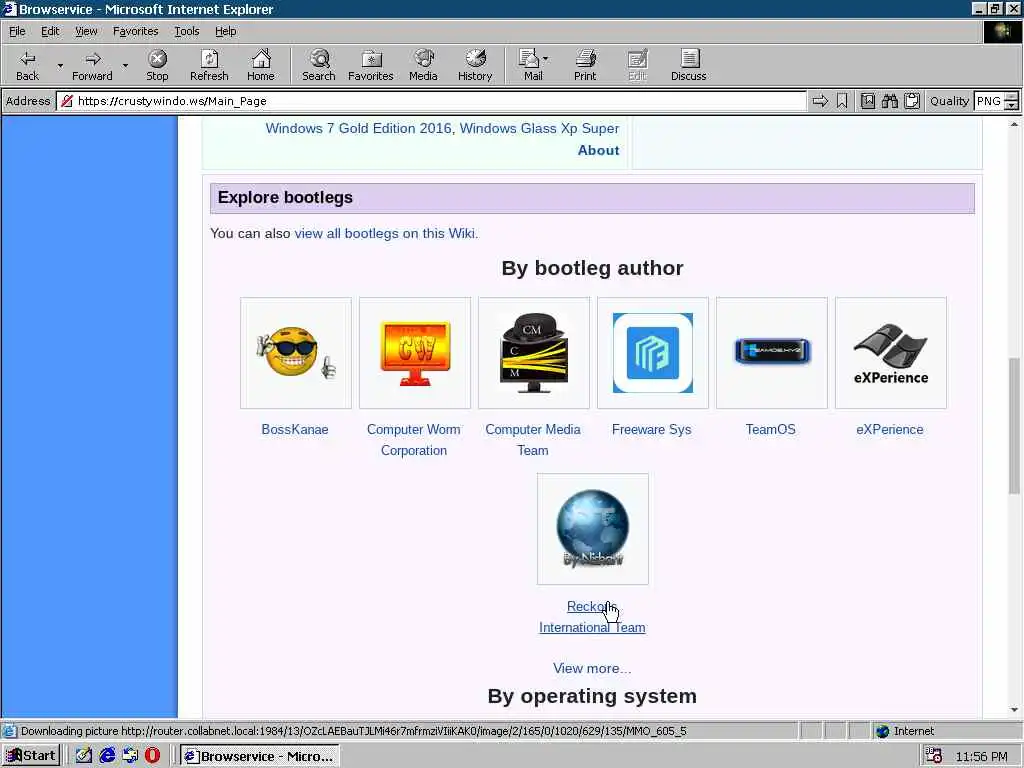1024x768 pixels.
Task: Click the Internet zone globe in status bar
Action: coord(883,731)
